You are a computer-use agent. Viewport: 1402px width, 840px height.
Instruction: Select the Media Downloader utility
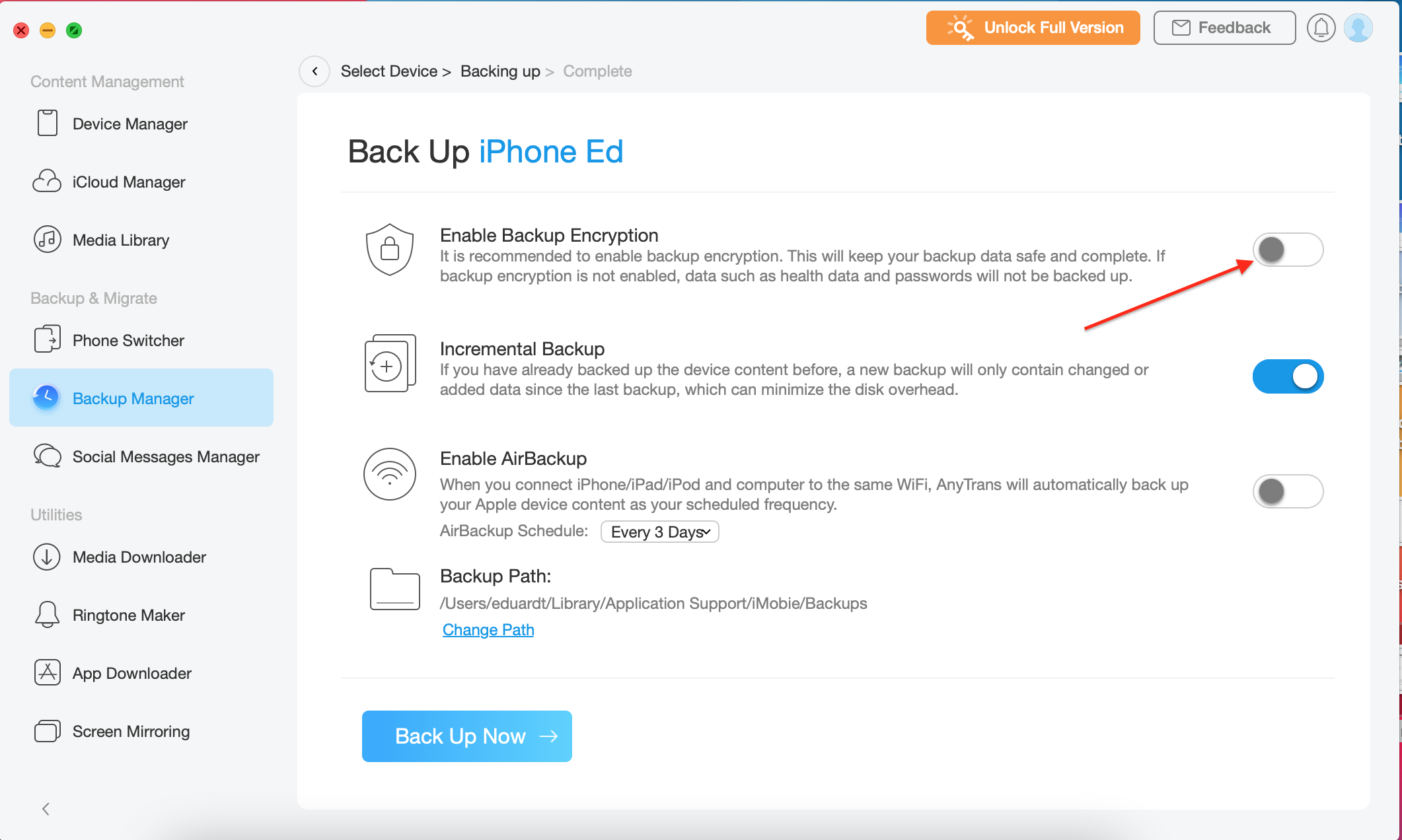[x=139, y=557]
